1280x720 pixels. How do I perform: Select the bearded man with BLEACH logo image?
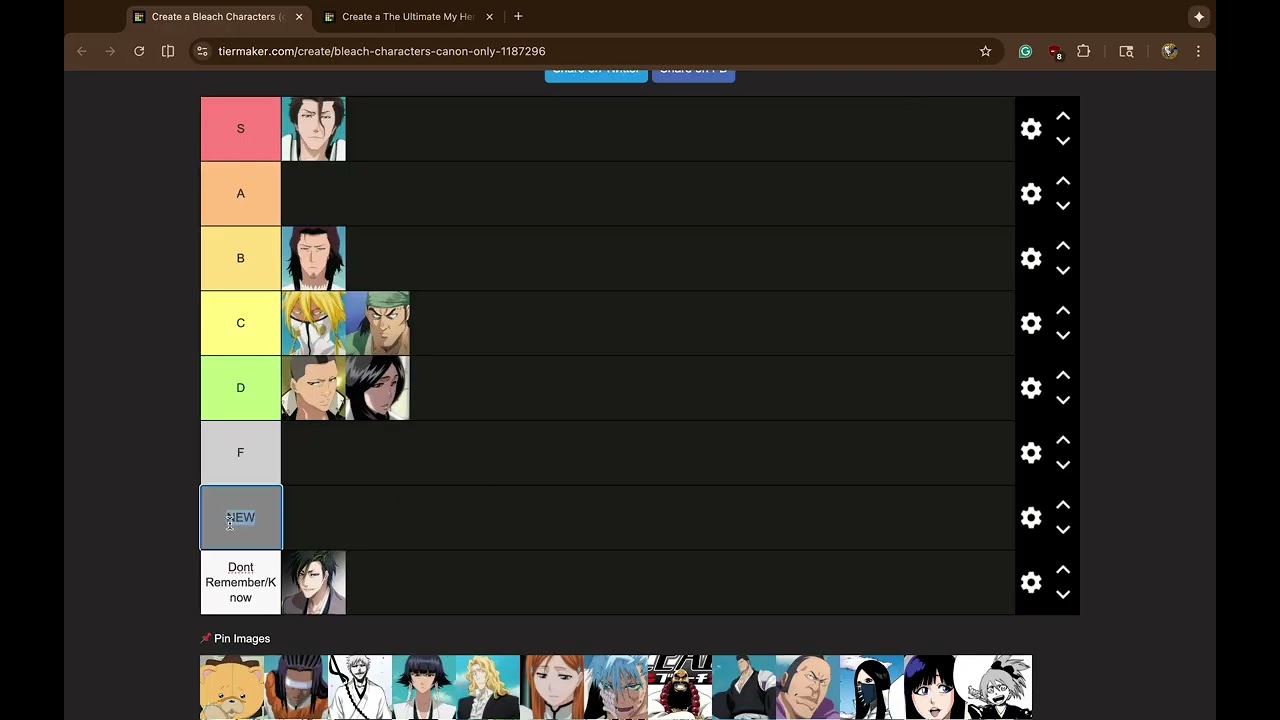click(x=680, y=687)
